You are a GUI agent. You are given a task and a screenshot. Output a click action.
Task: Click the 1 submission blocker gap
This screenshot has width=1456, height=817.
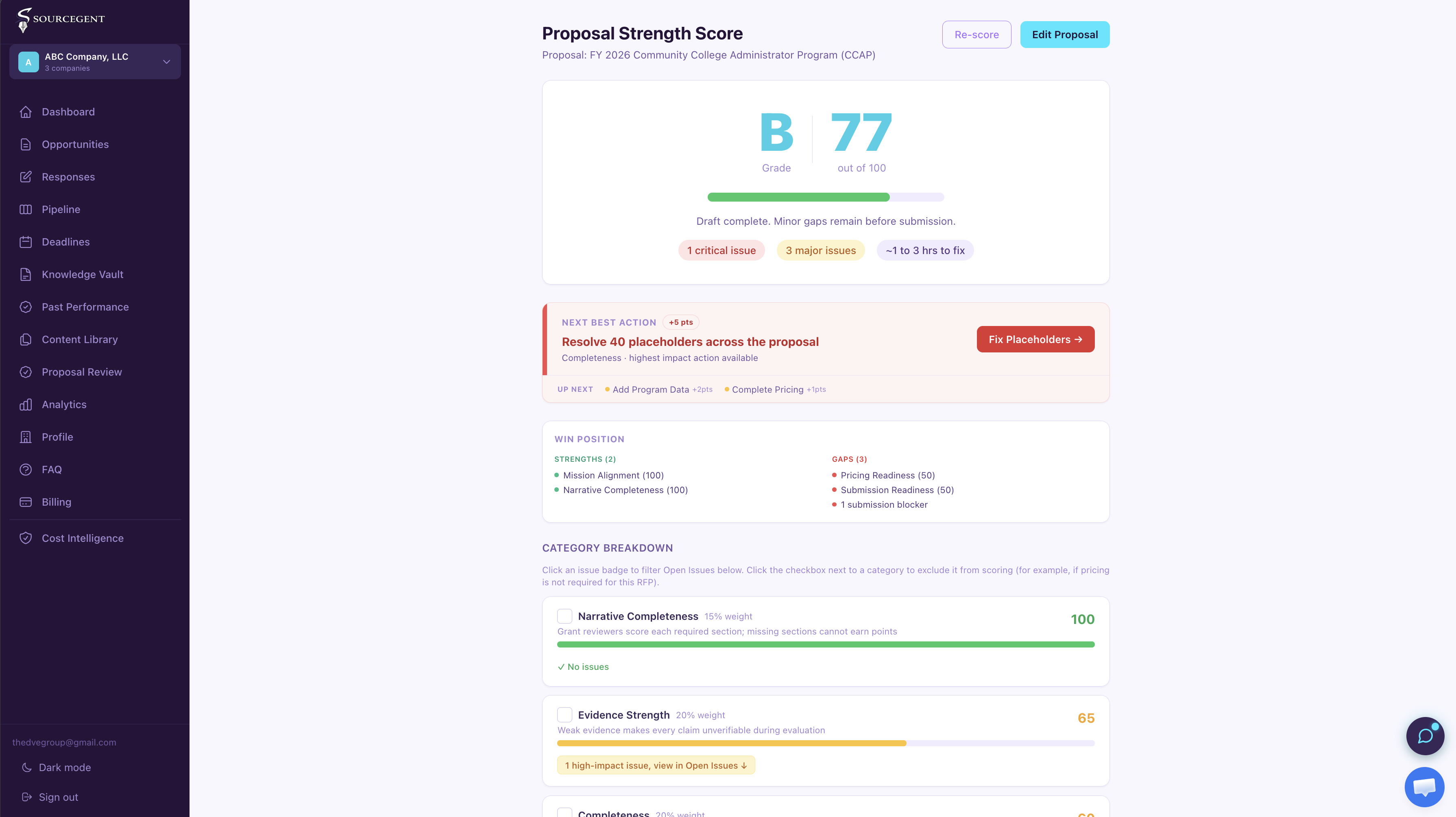coord(884,504)
